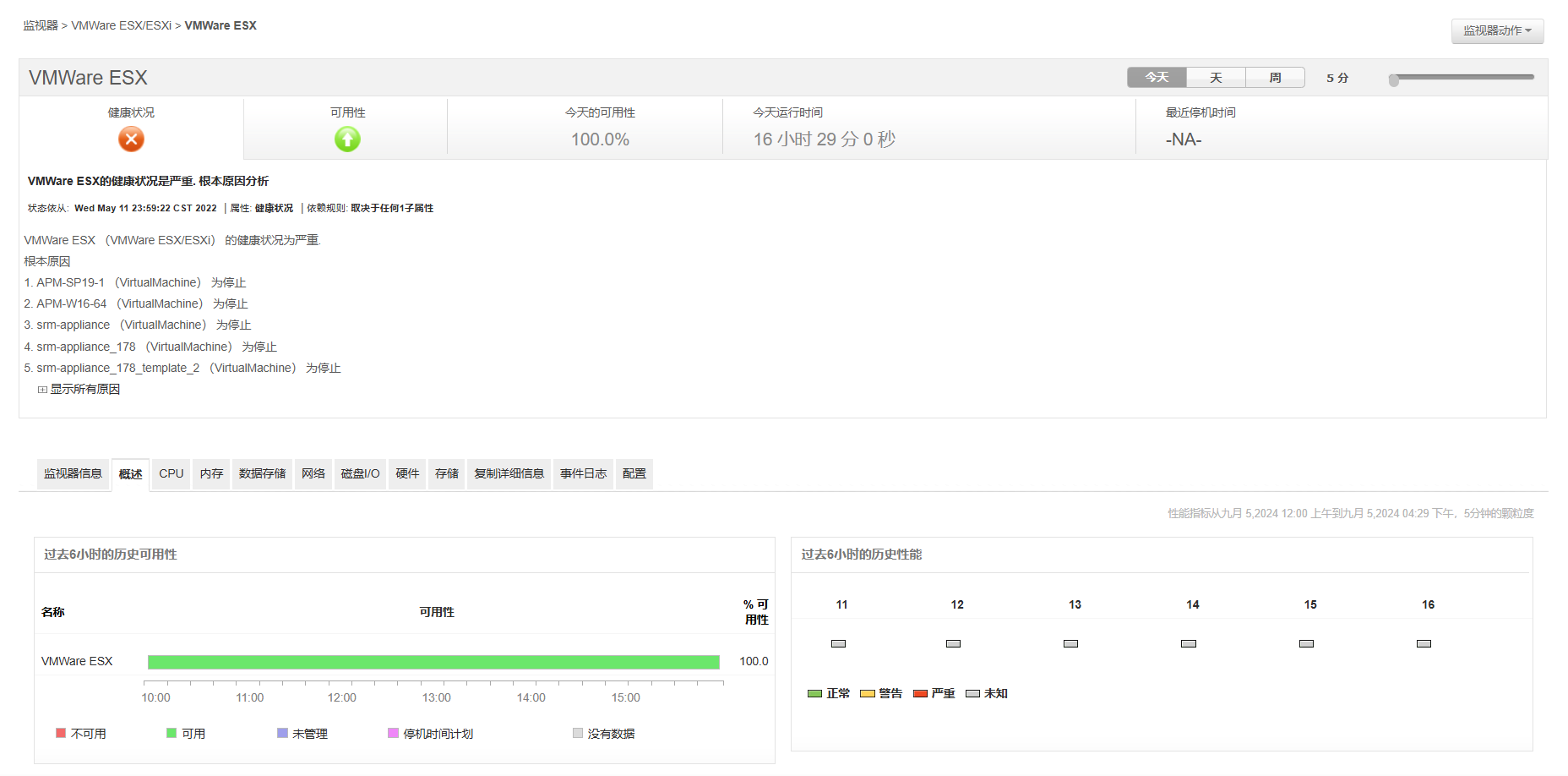Click the red critical health status icon
This screenshot has width=1568, height=776.
coord(131,139)
